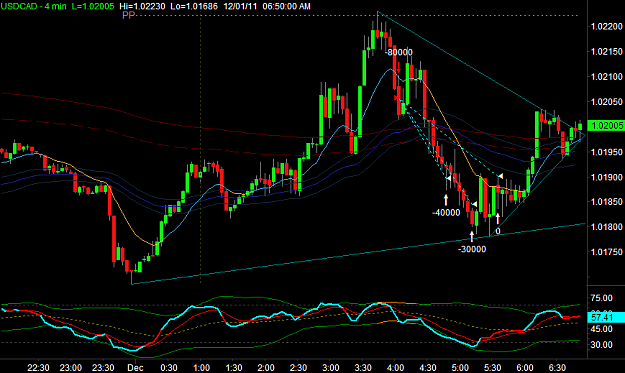Click the L=1.02005 last price label
625x373 pixels.
[x=92, y=6]
